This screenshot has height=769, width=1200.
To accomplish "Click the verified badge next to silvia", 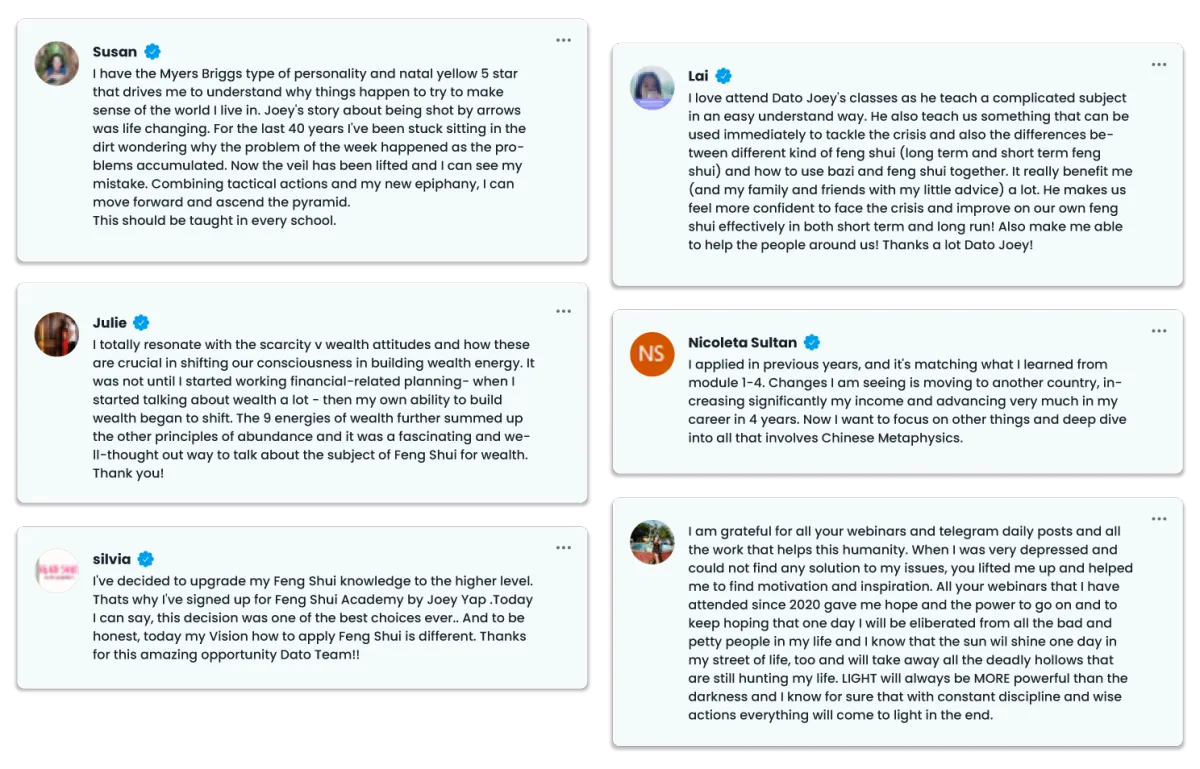I will 146,559.
